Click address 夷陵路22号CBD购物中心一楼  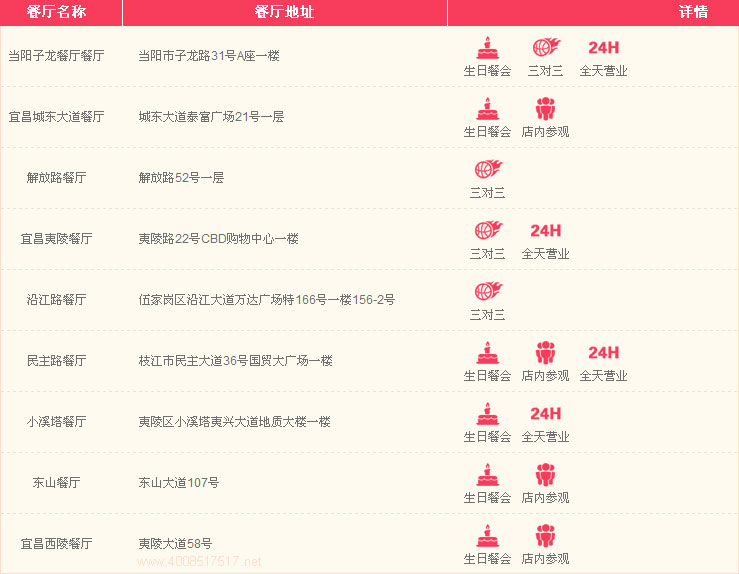(218, 239)
